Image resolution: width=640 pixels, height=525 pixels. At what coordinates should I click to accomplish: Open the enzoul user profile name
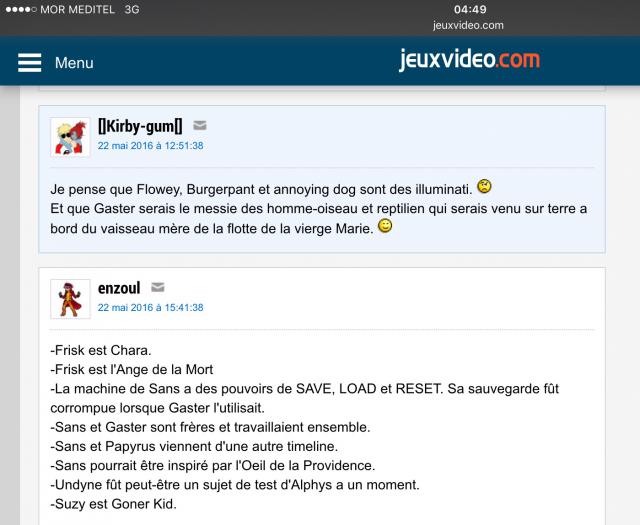click(x=119, y=288)
